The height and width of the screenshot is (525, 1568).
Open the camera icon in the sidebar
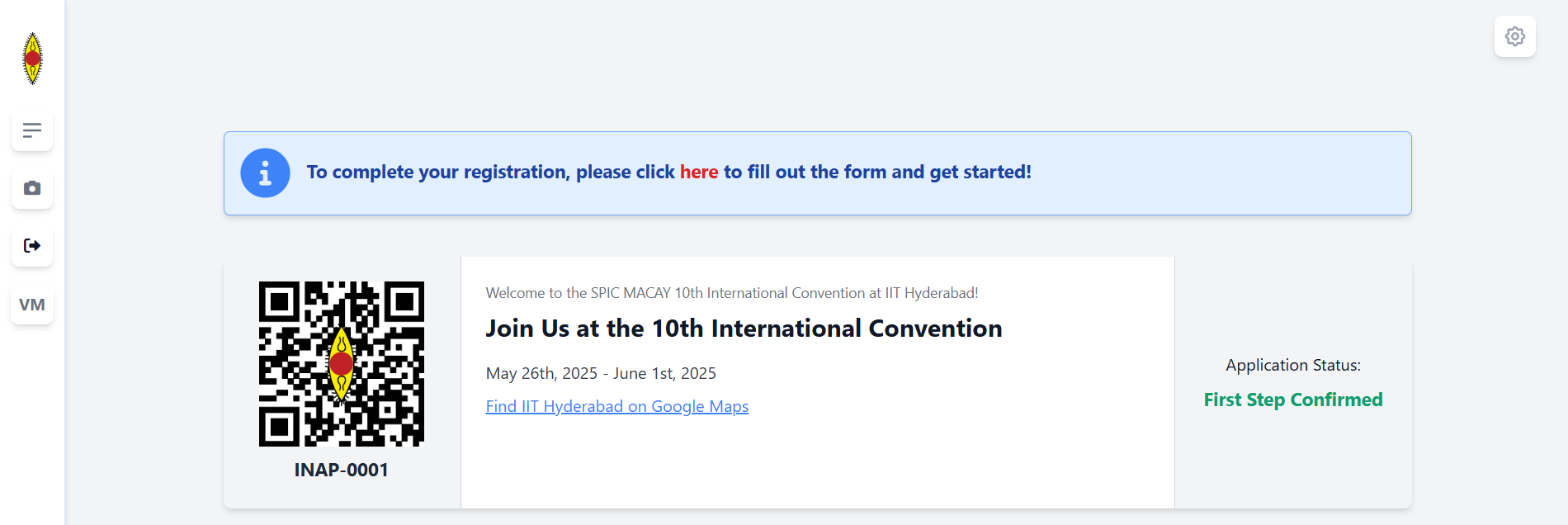(32, 188)
